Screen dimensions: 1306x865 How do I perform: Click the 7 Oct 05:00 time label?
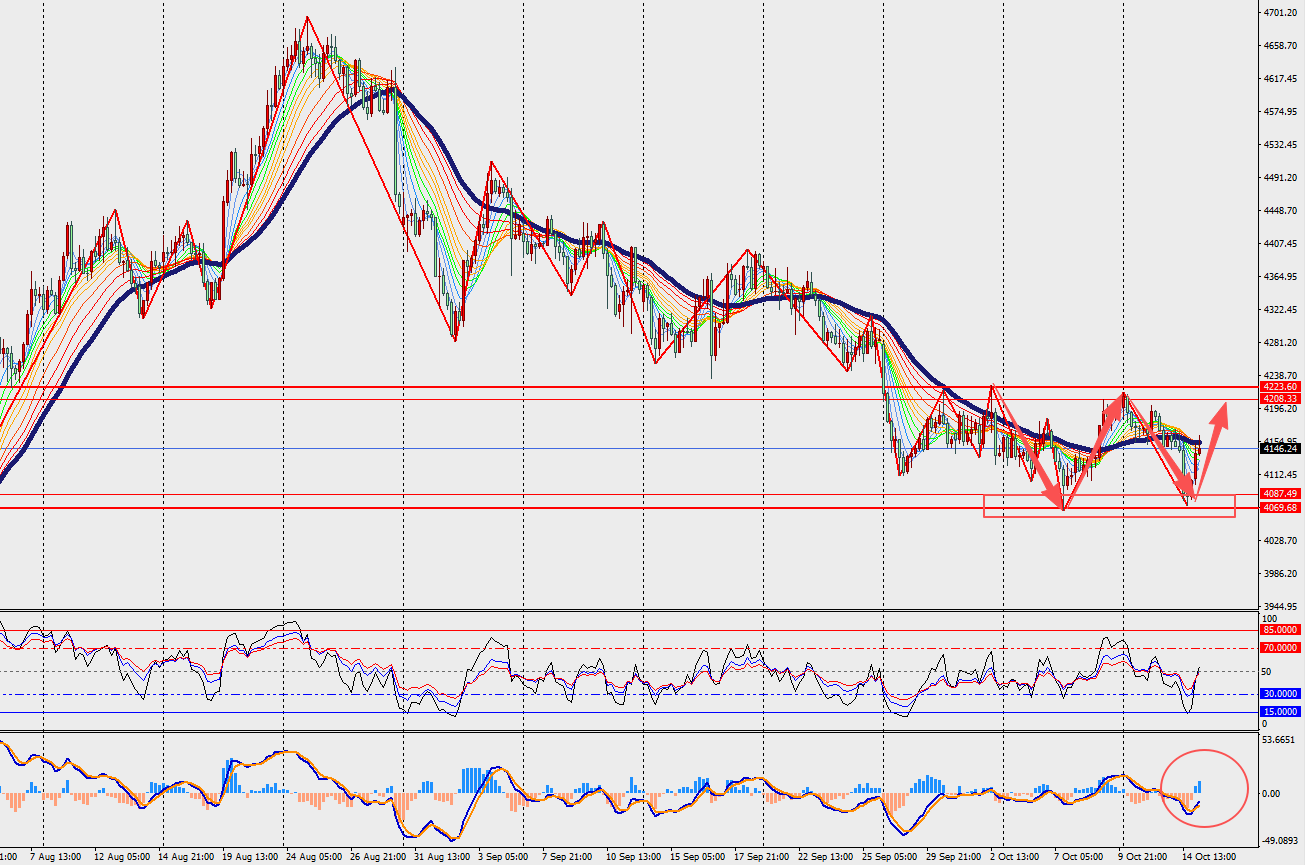pos(1080,858)
